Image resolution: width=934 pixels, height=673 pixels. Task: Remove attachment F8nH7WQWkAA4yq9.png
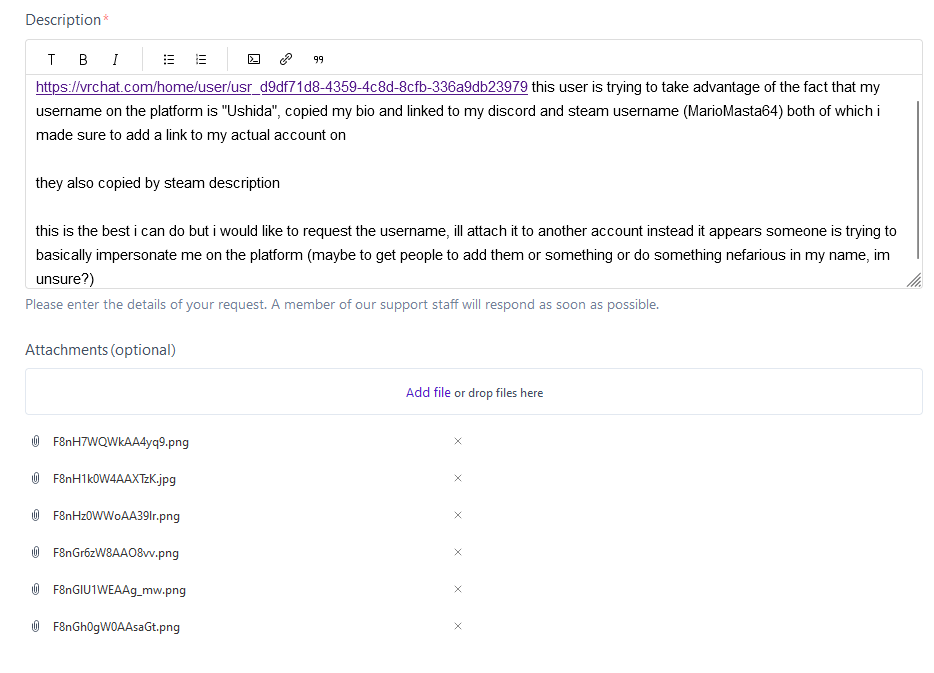click(458, 441)
